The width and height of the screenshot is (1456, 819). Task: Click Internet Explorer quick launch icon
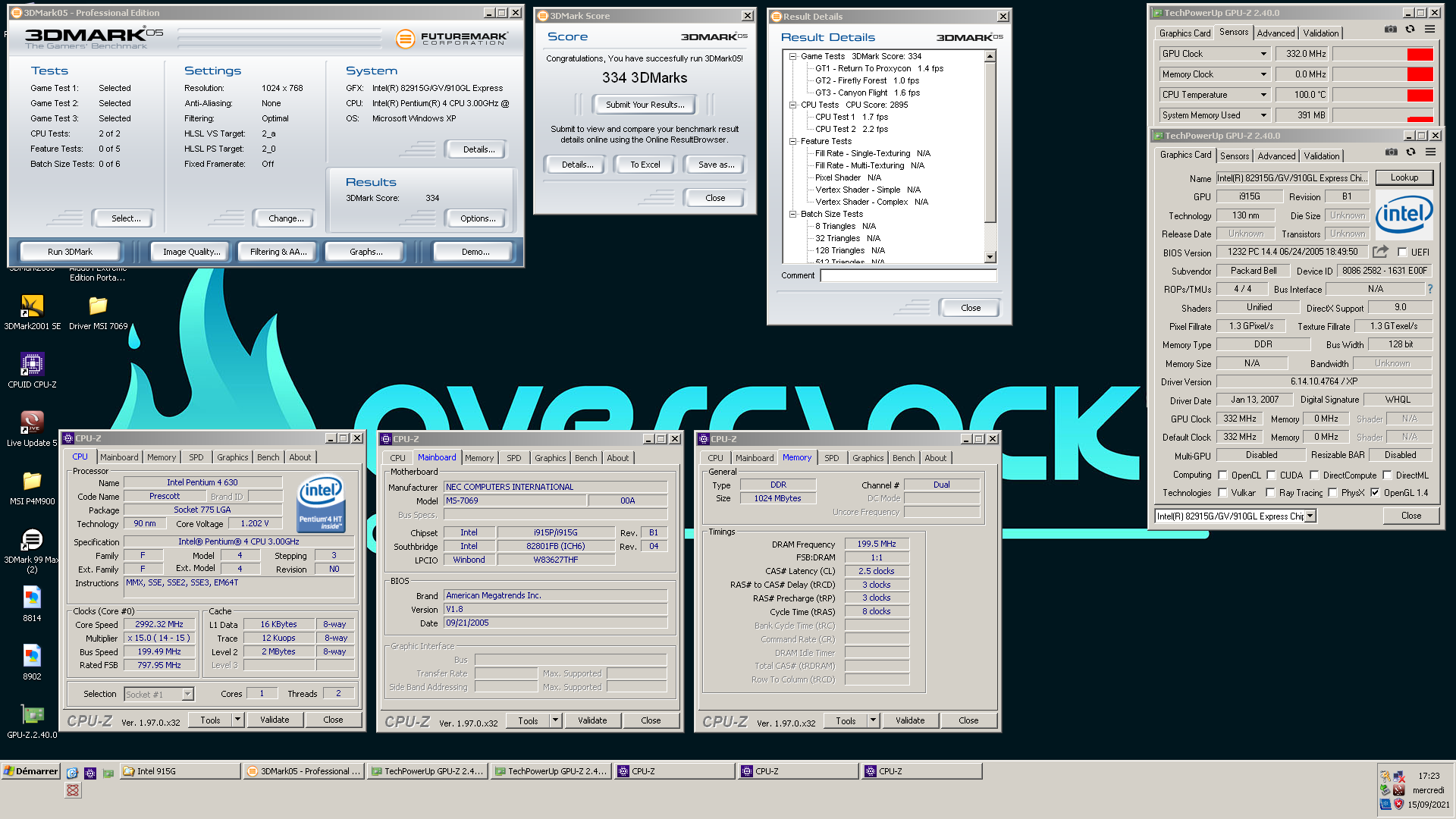[x=72, y=773]
